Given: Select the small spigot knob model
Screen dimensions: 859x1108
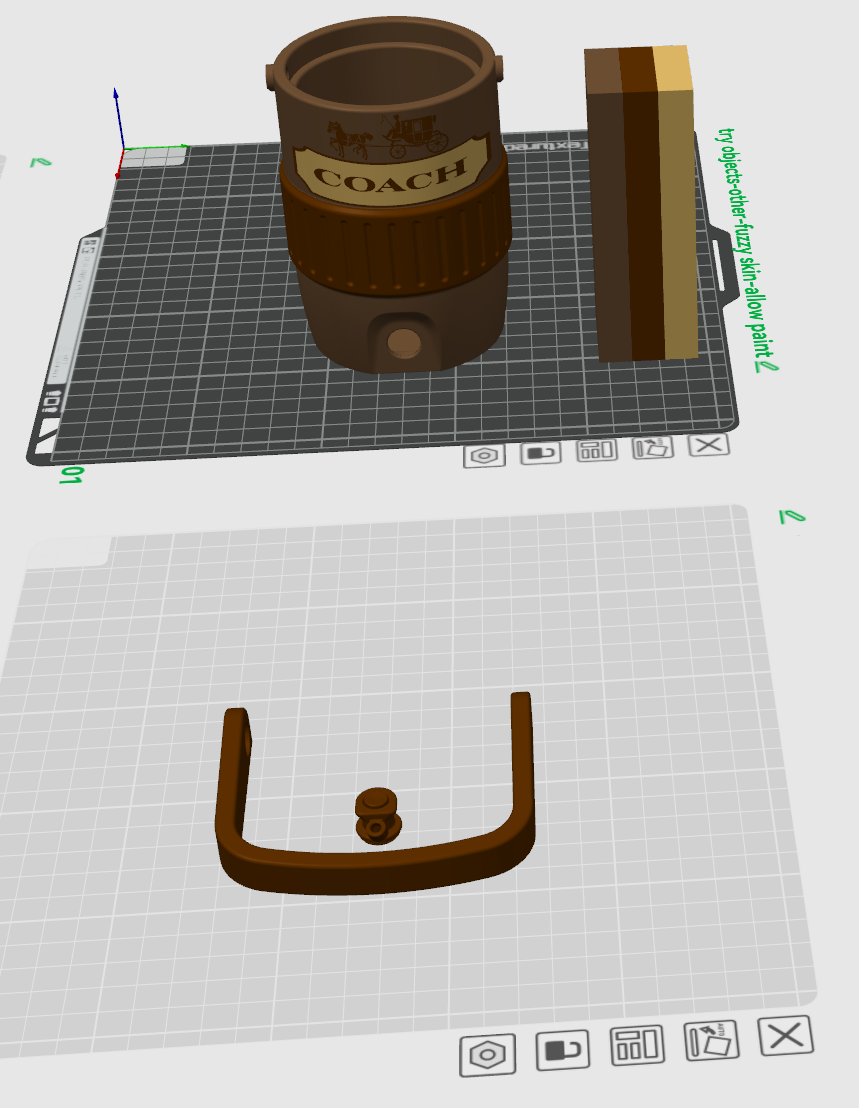Looking at the screenshot, I should click(x=378, y=815).
